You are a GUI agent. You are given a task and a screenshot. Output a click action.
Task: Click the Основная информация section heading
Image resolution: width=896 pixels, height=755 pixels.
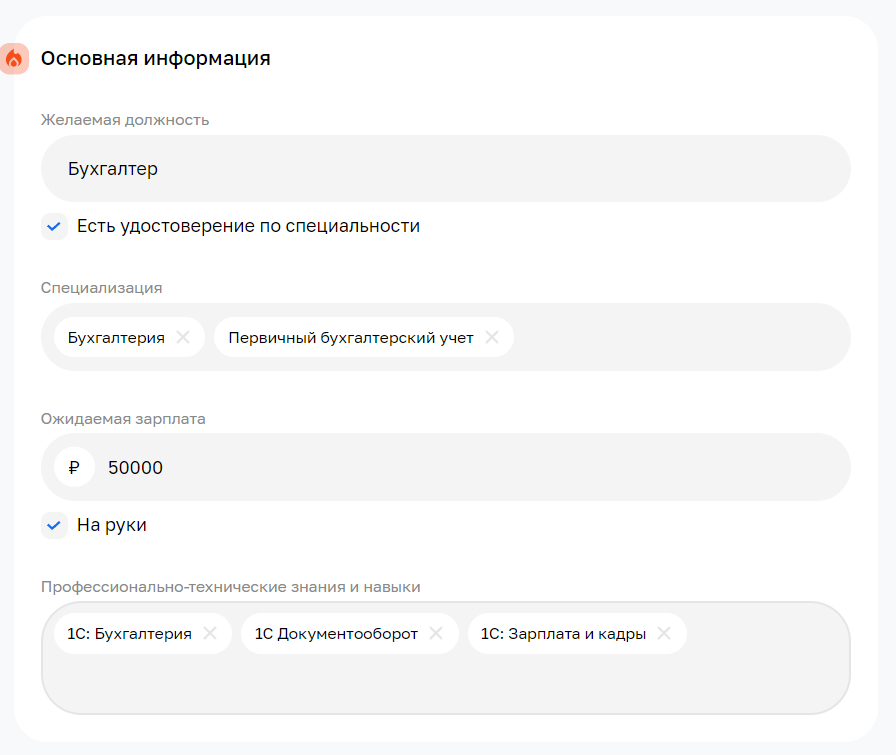pyautogui.click(x=155, y=59)
